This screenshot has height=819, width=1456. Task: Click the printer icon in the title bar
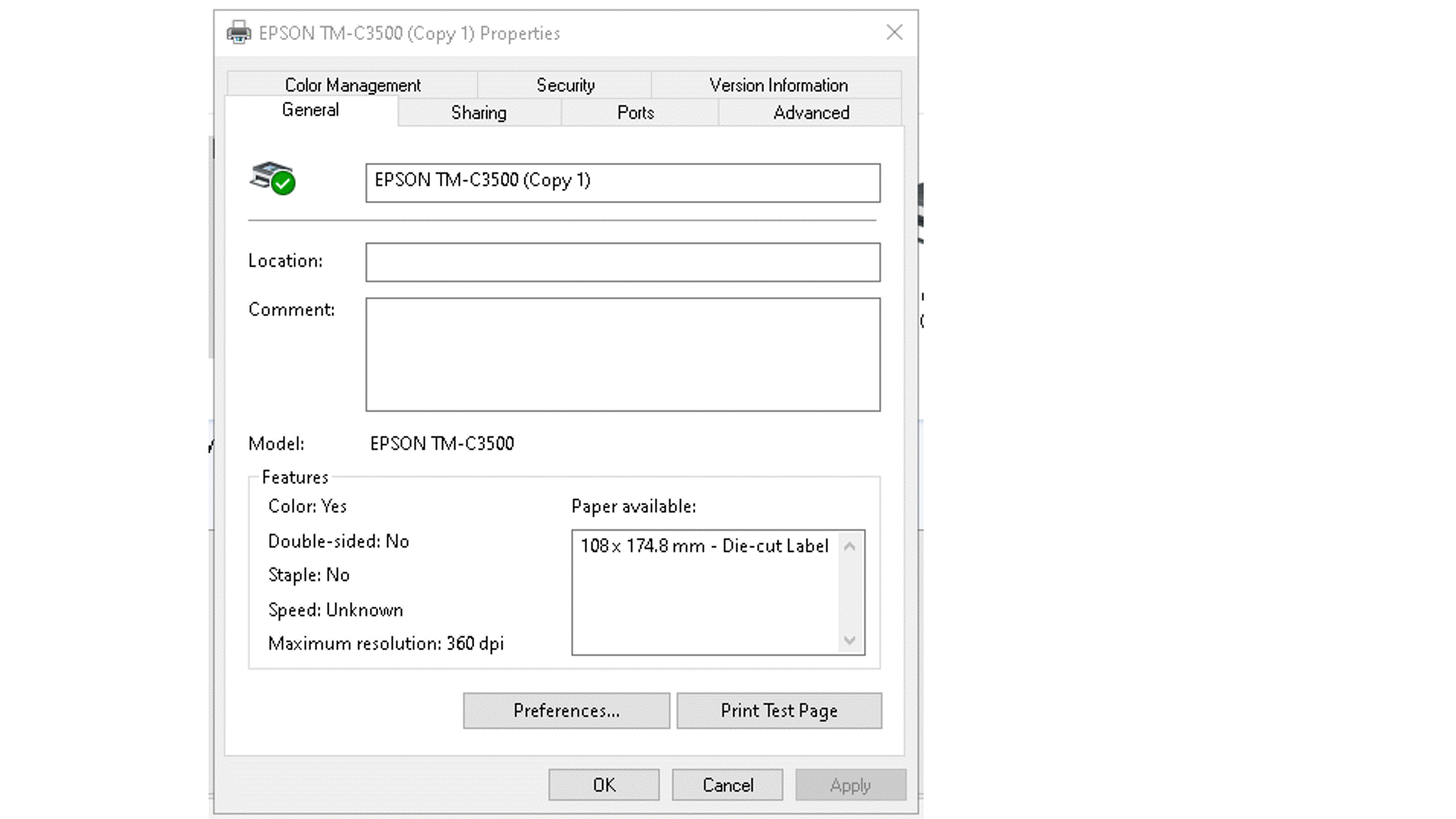239,33
